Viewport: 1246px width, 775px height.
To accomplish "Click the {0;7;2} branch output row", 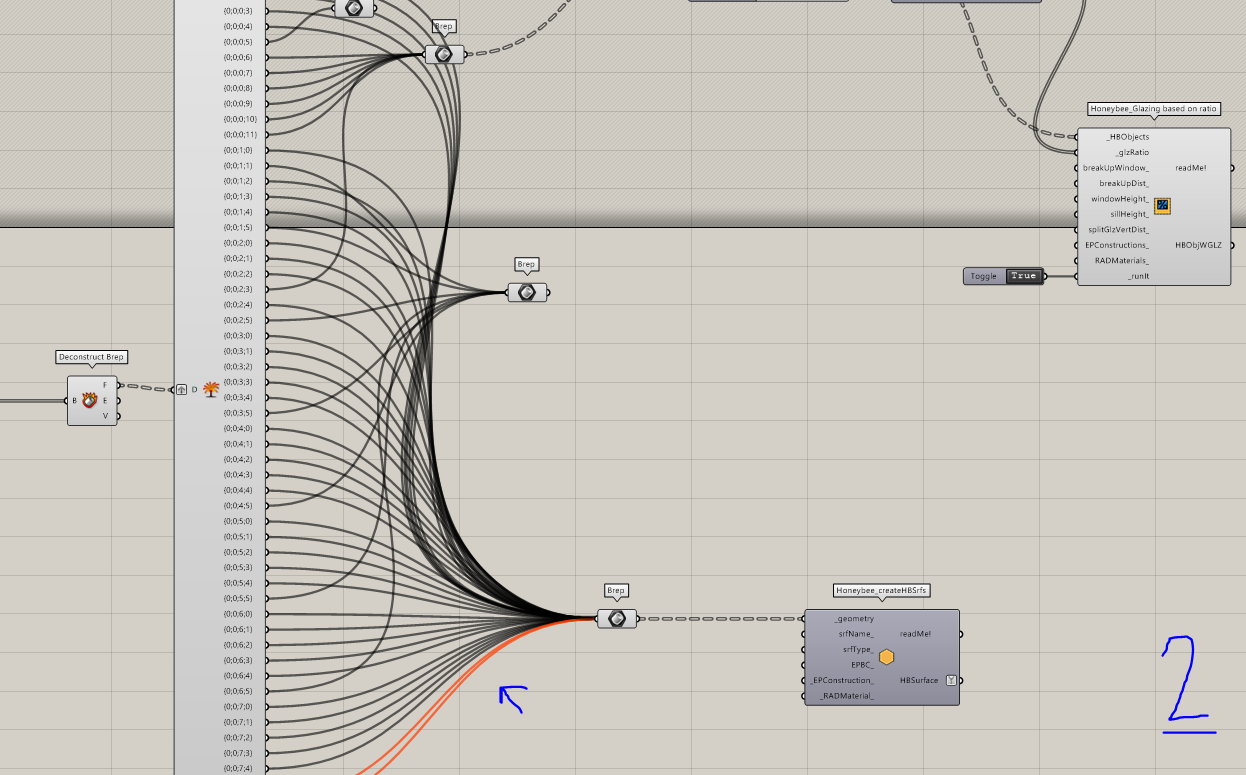I will point(238,737).
